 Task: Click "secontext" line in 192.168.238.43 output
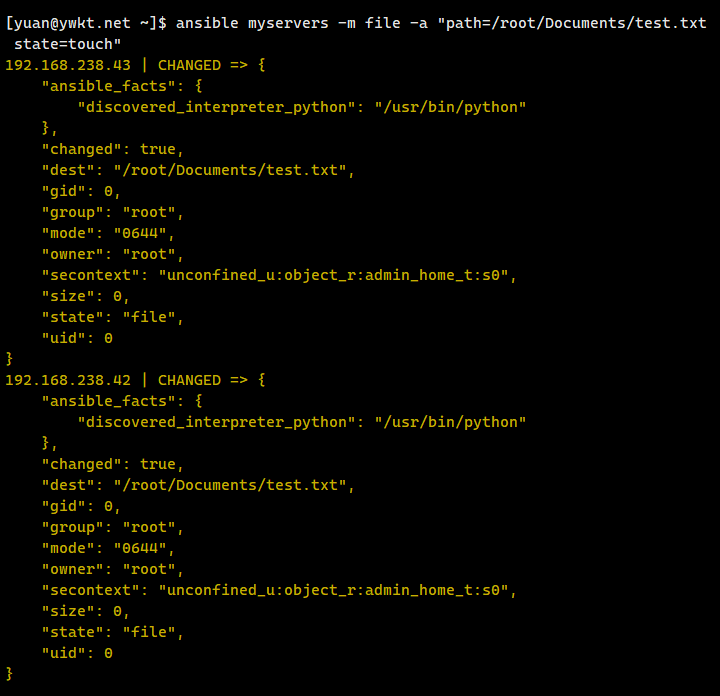point(279,275)
